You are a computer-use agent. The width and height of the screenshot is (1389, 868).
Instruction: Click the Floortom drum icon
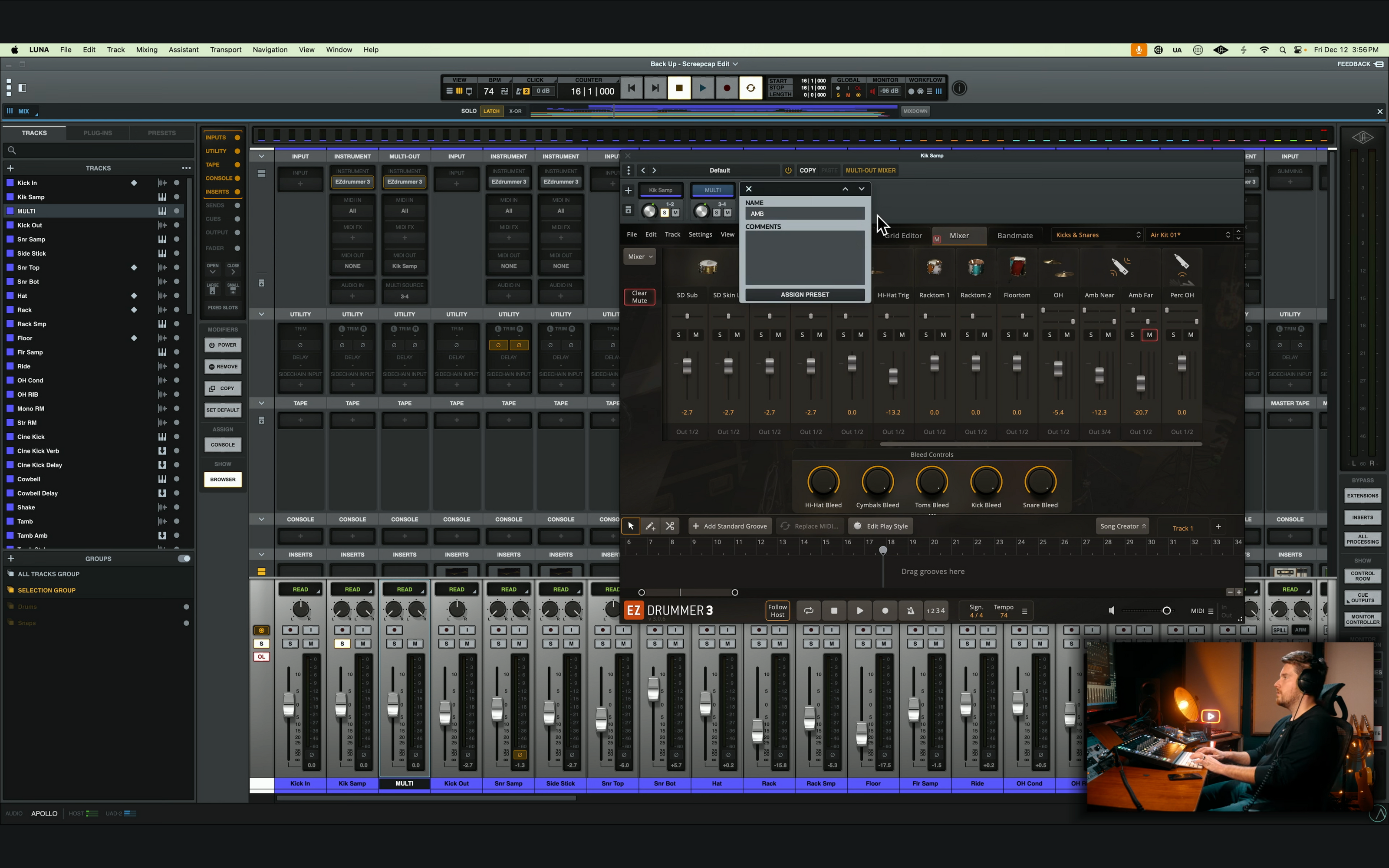(1017, 267)
